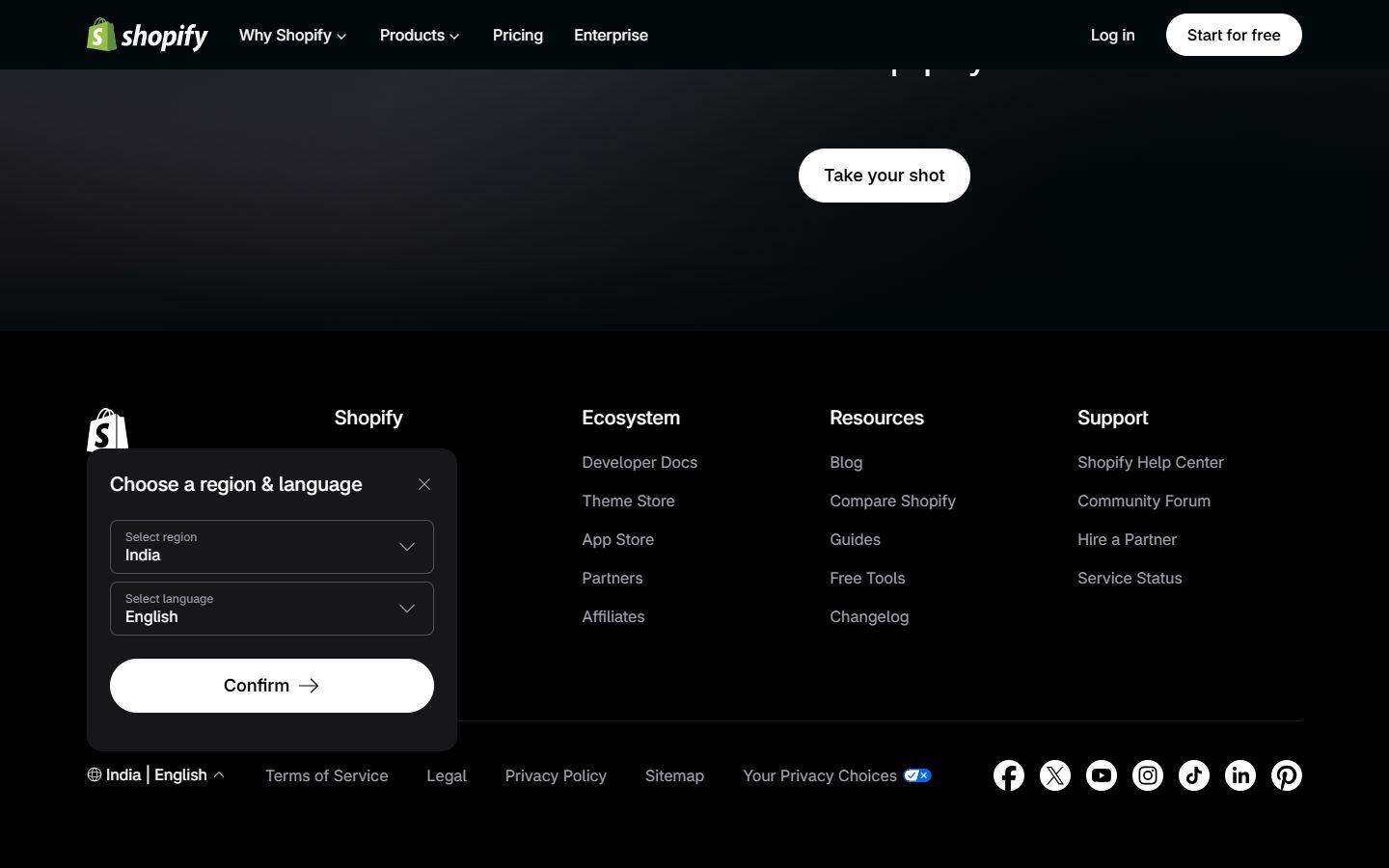
Task: View the Privacy Policy
Action: [x=556, y=775]
